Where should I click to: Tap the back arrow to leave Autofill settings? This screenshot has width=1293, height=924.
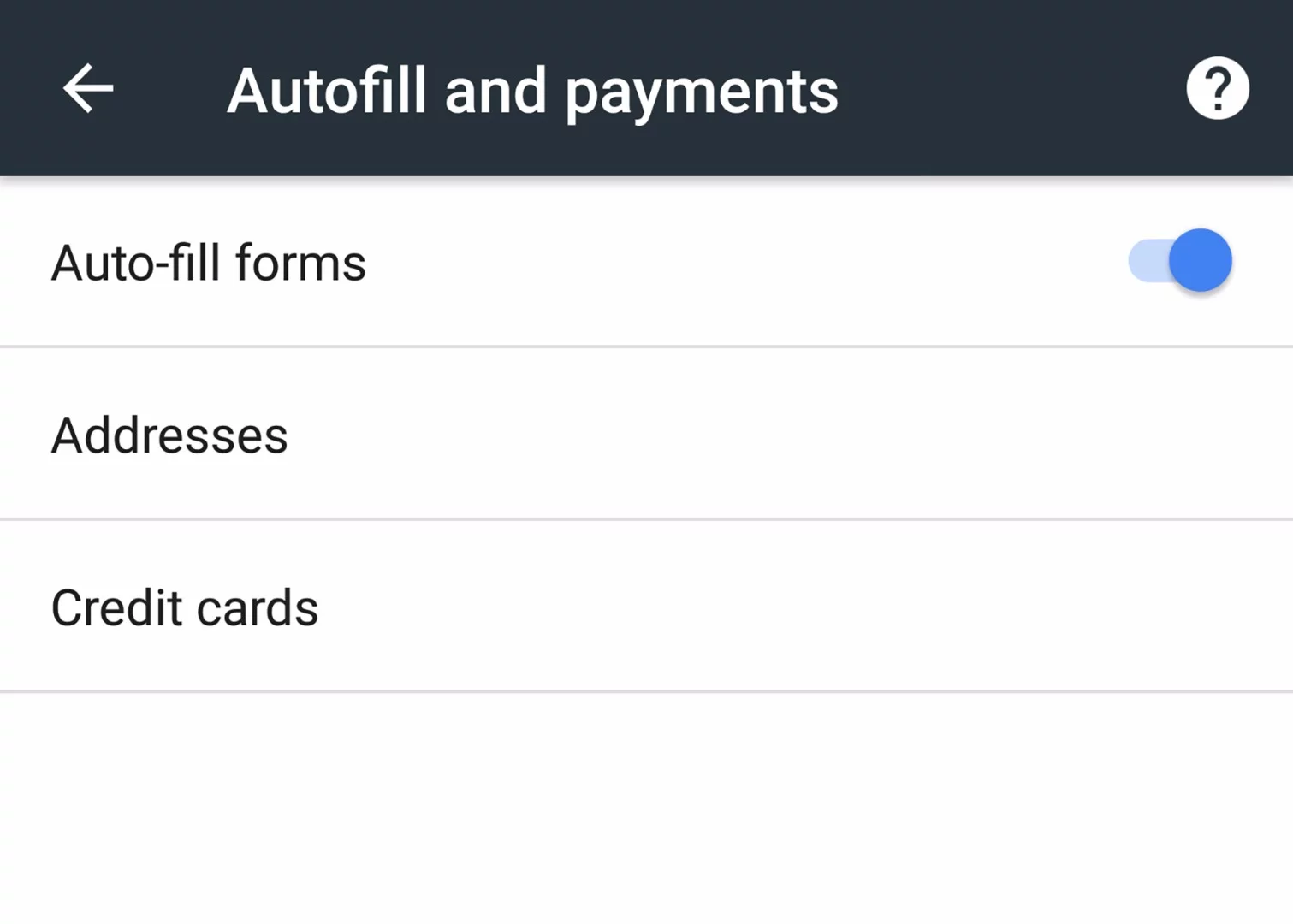coord(88,88)
